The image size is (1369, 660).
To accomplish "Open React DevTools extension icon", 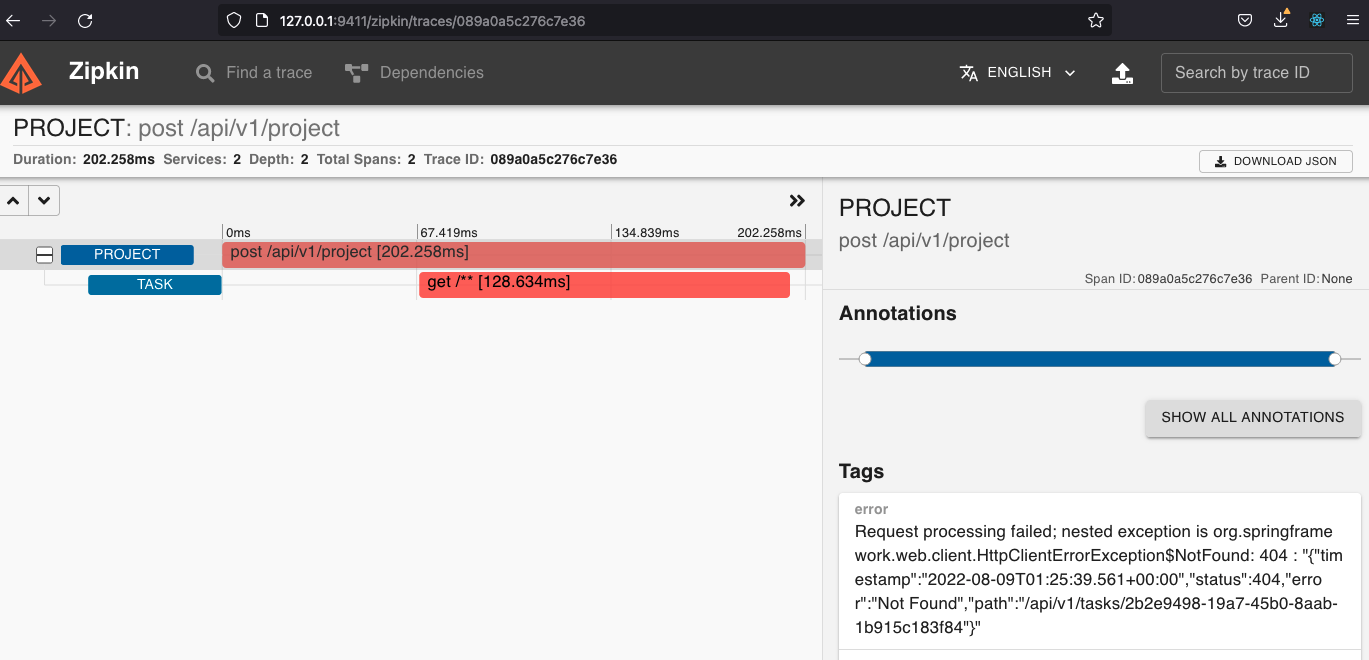I will coord(1317,20).
